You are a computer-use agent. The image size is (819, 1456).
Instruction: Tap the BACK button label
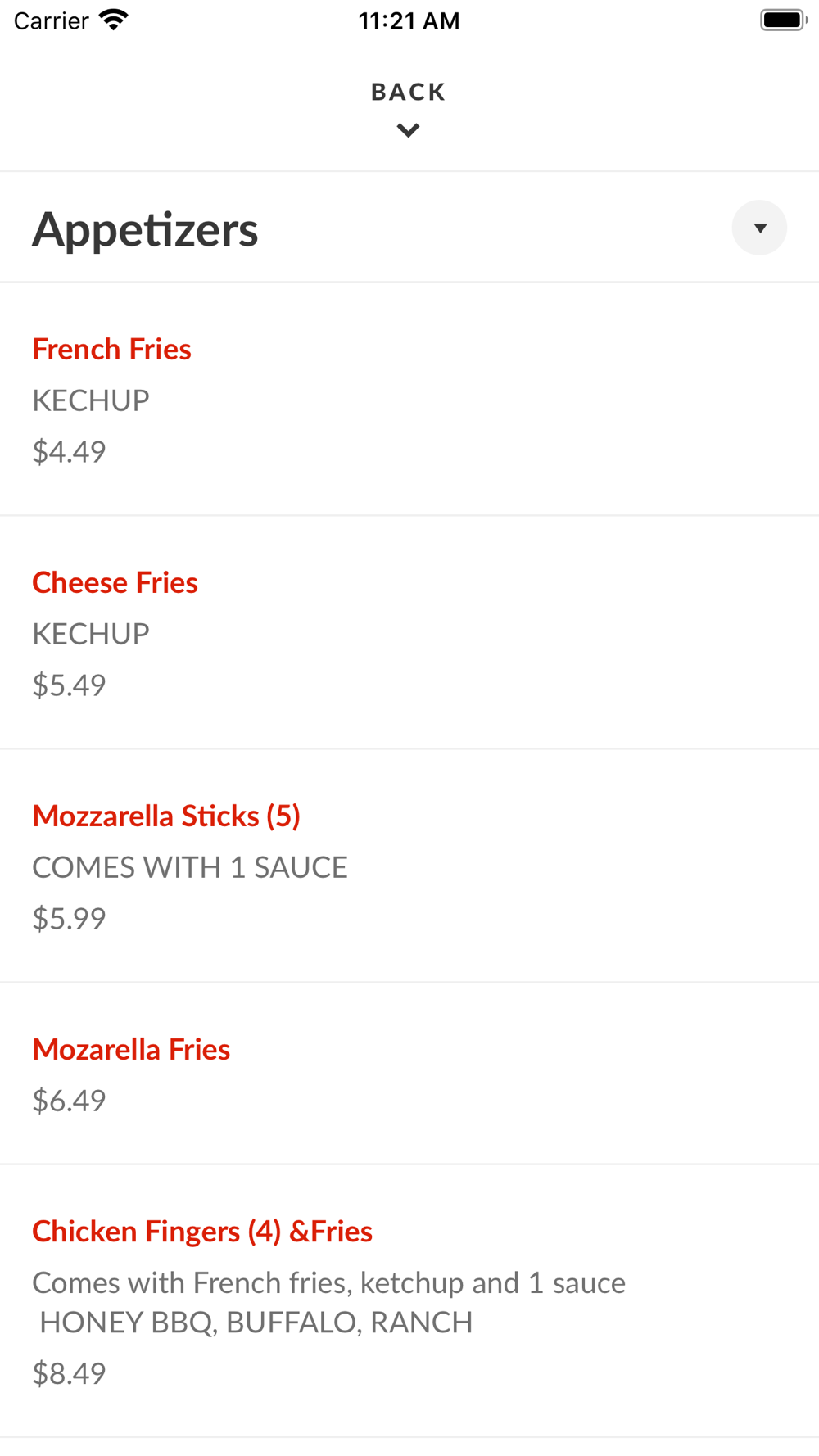[408, 92]
